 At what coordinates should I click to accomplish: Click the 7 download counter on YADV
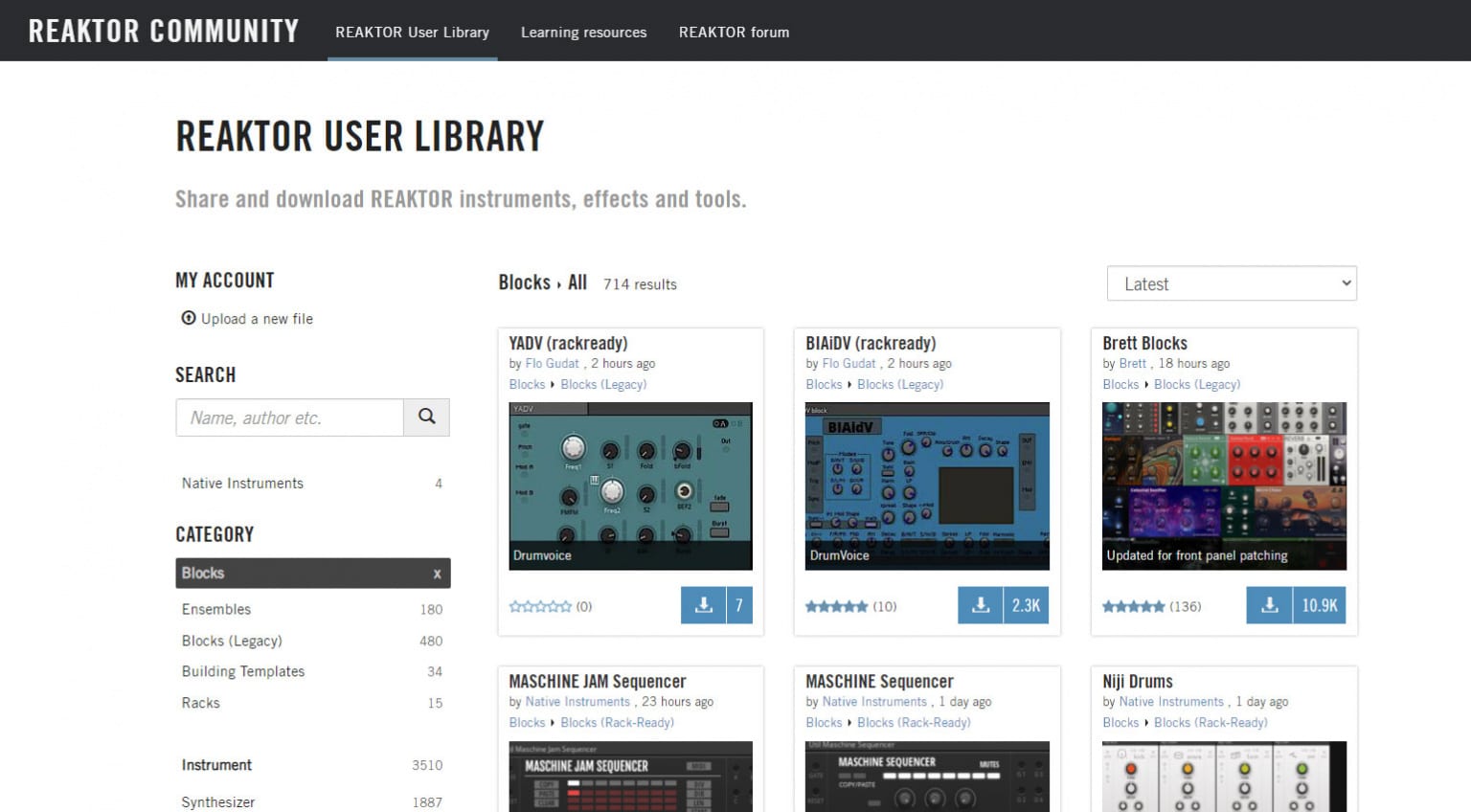(738, 605)
